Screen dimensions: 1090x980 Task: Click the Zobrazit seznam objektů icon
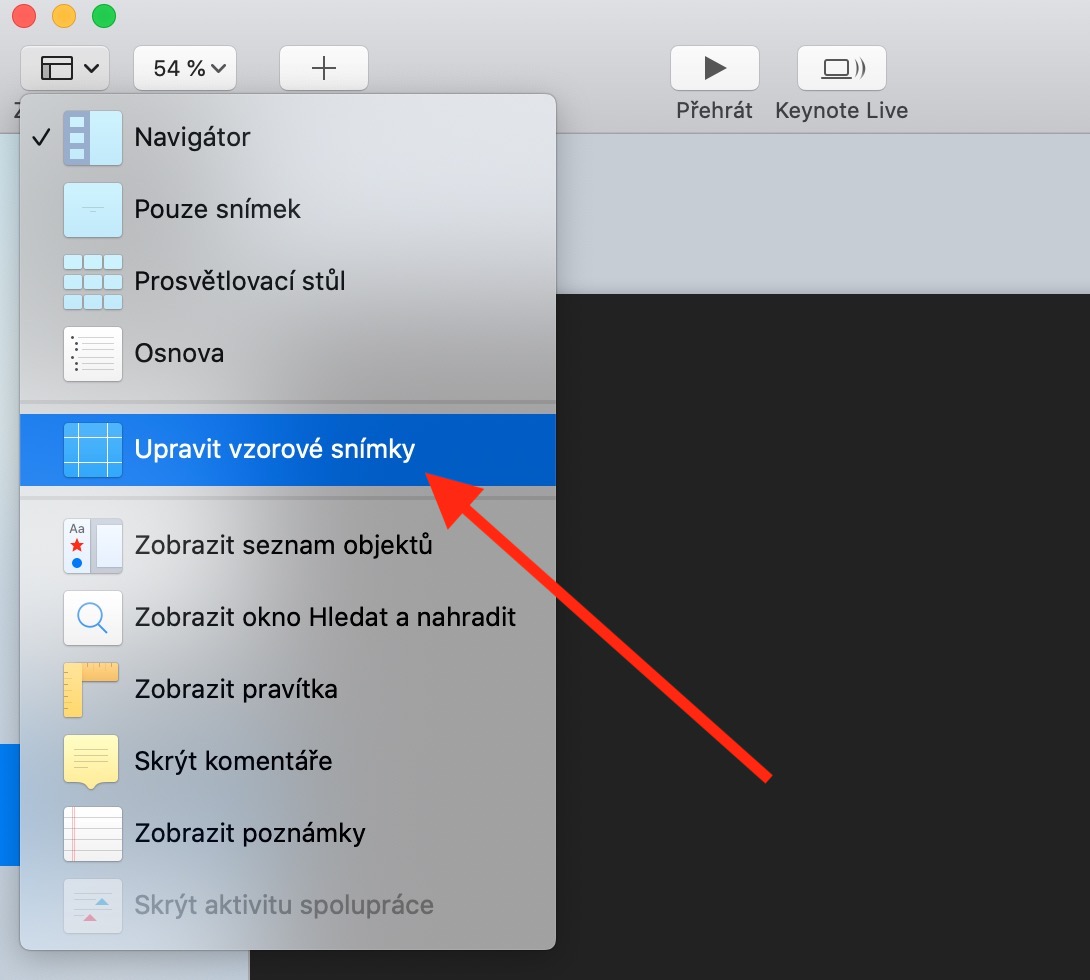[x=92, y=546]
